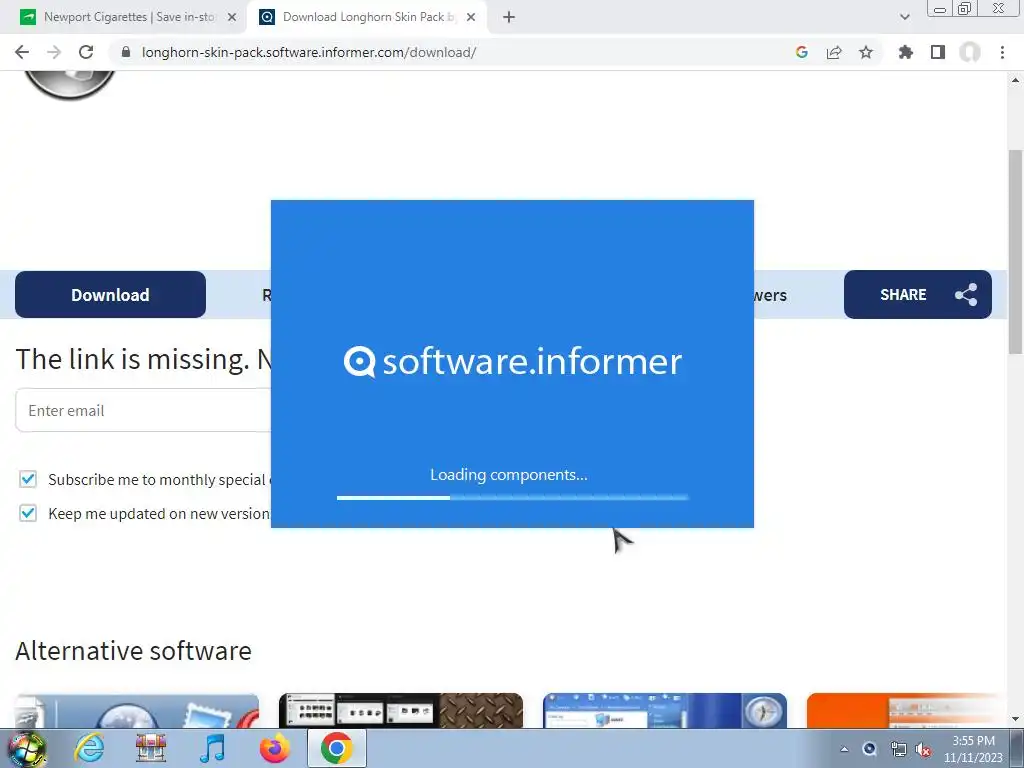This screenshot has height=768, width=1024.
Task: Open a new browser tab
Action: [509, 17]
